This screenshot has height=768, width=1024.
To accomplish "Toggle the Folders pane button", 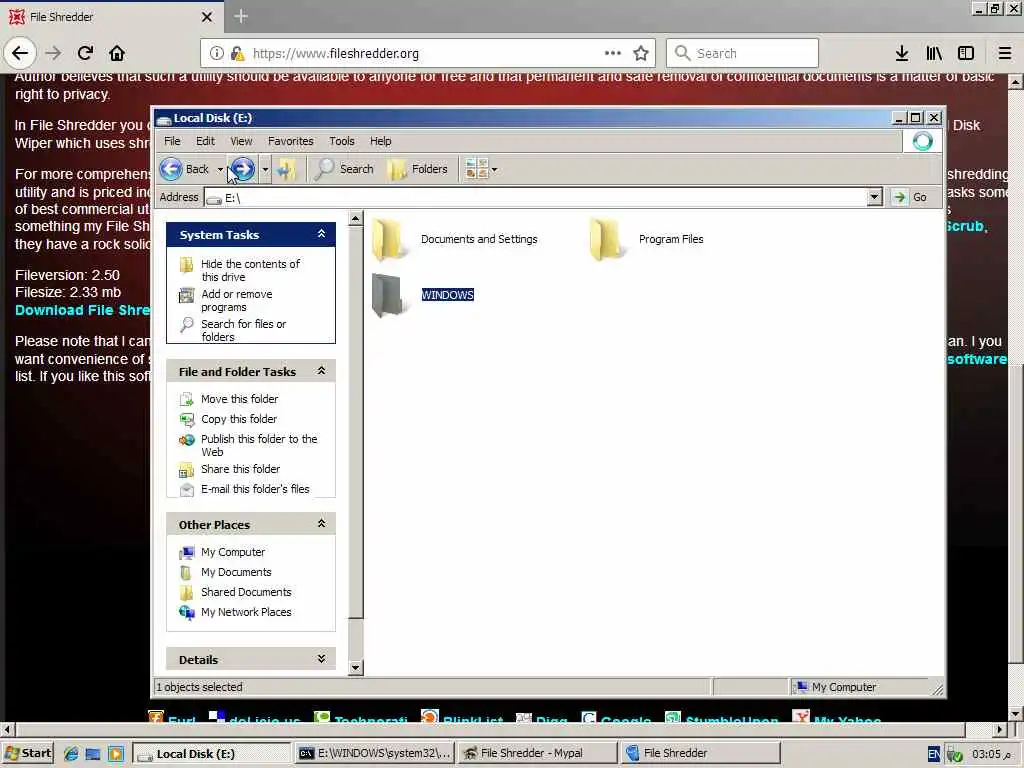I will [418, 169].
